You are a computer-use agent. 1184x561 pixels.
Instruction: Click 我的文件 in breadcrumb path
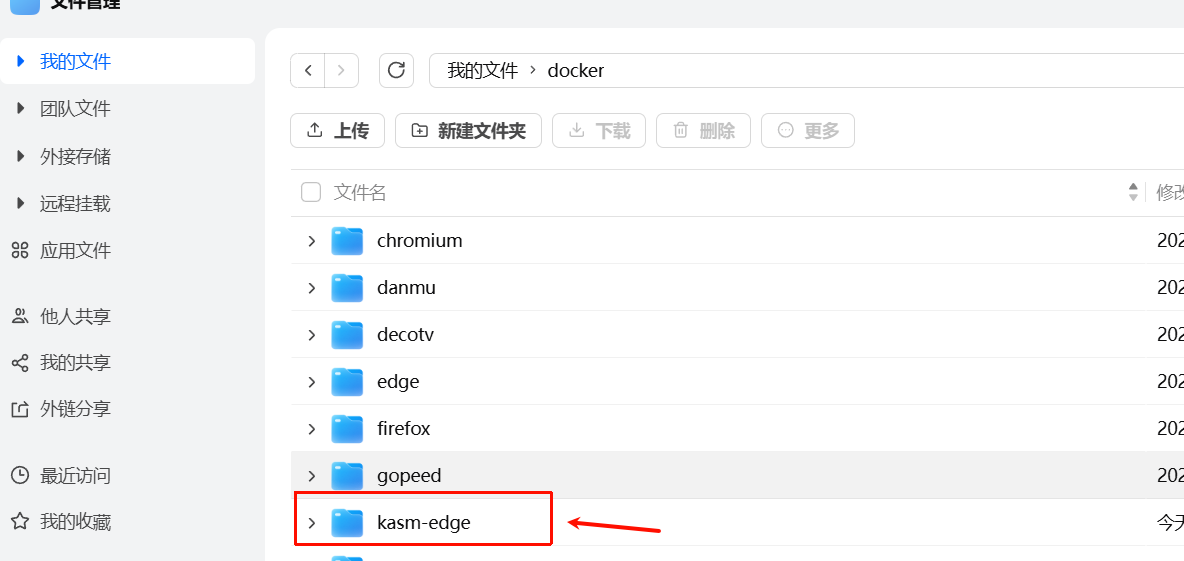point(482,71)
